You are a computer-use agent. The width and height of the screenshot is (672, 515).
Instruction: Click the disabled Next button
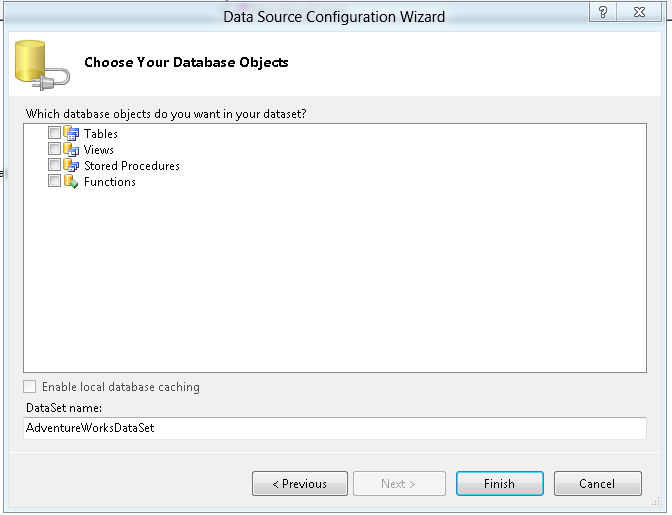399,484
